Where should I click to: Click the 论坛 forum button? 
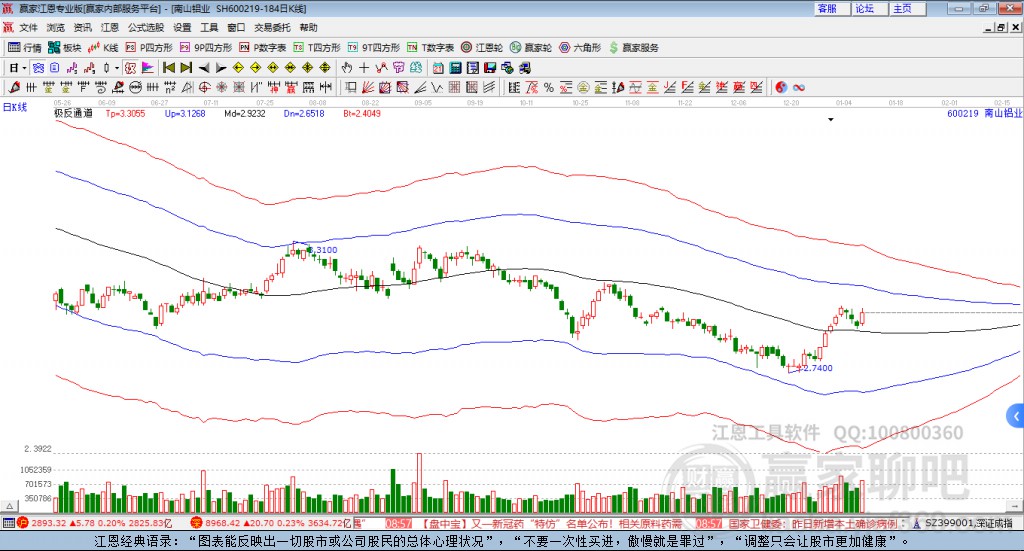point(864,8)
